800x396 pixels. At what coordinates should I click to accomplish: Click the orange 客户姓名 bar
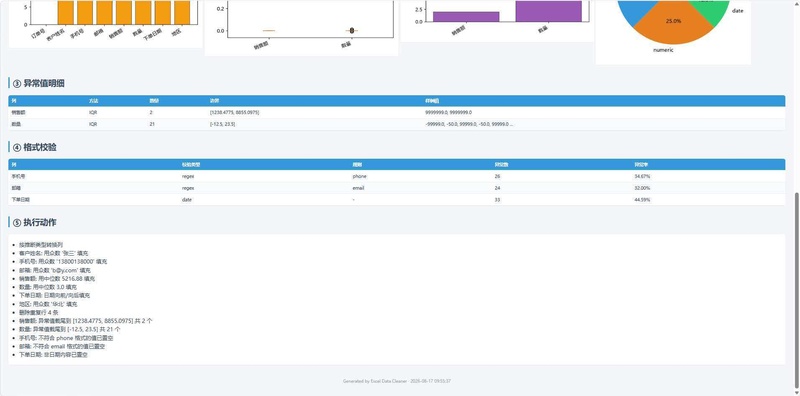[65, 13]
